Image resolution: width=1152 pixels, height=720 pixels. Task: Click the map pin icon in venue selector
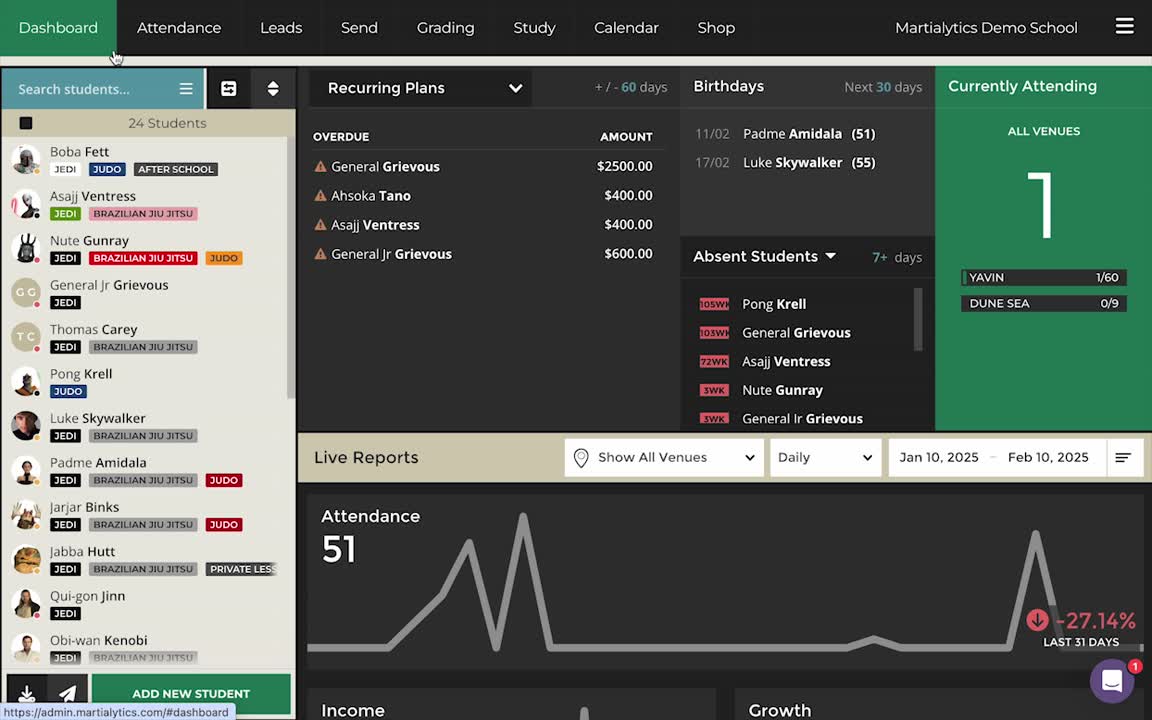[581, 458]
